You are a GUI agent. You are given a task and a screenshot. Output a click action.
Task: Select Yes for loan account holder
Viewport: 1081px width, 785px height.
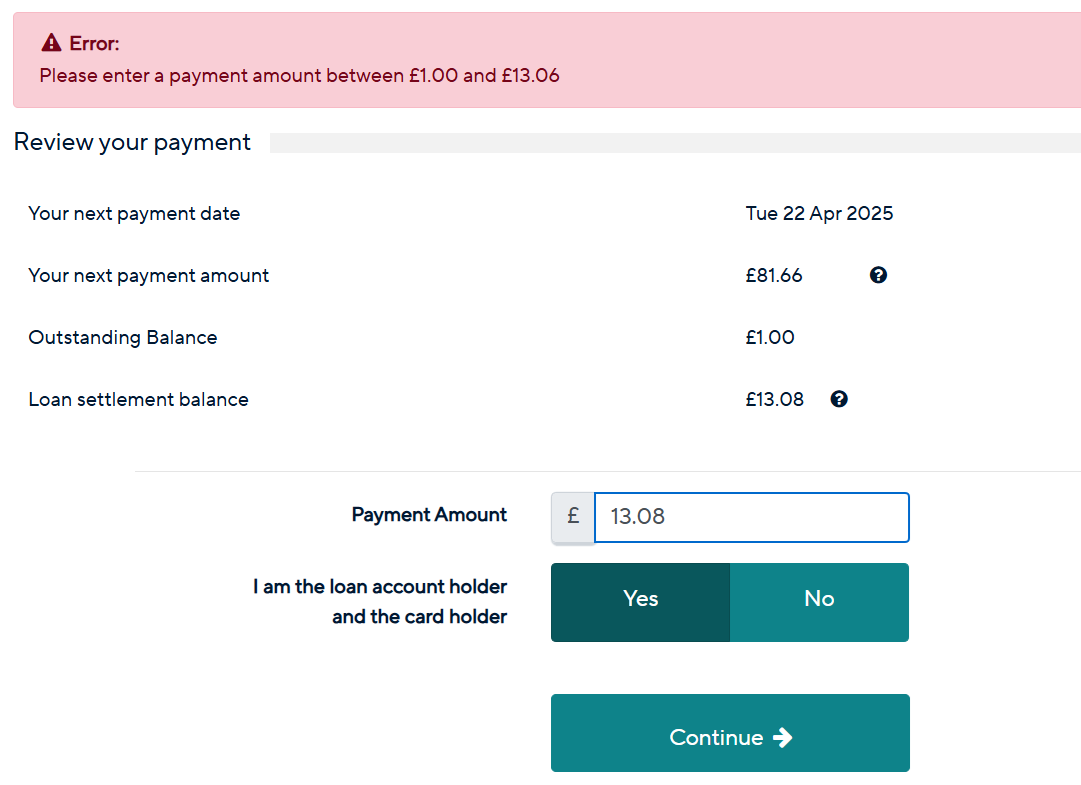pos(640,602)
